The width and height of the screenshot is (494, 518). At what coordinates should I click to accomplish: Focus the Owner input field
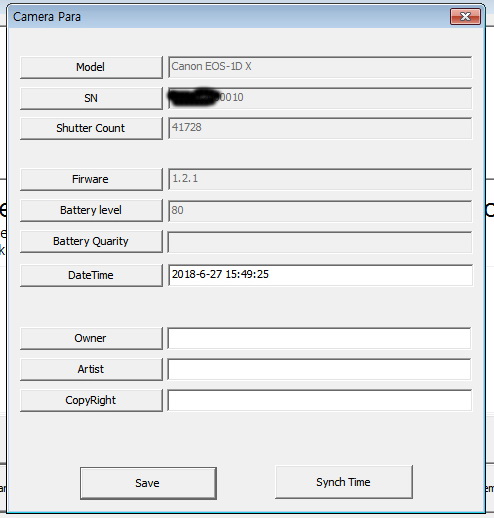tap(320, 338)
